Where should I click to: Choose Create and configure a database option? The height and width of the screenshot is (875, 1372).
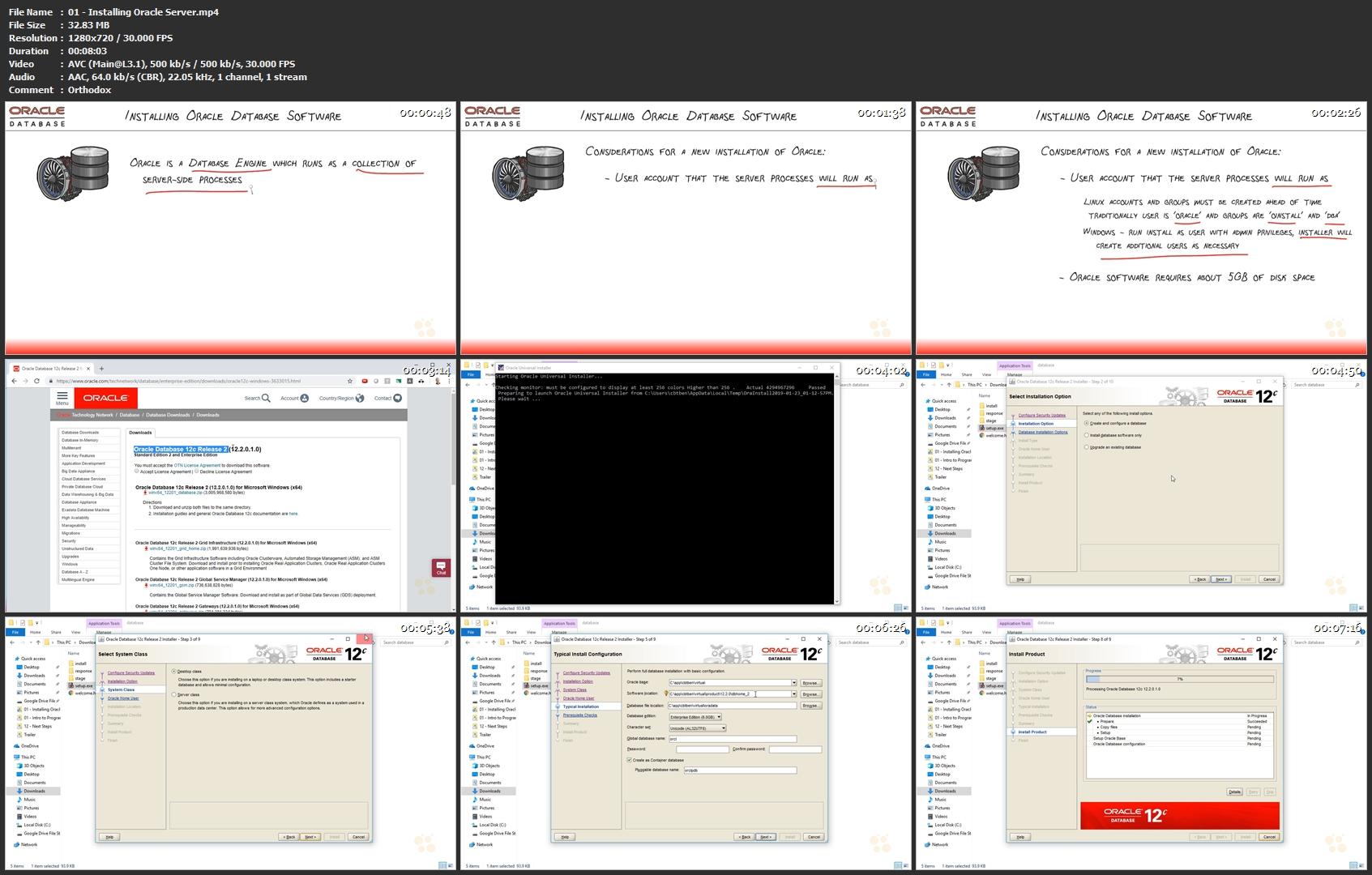pyautogui.click(x=1087, y=423)
